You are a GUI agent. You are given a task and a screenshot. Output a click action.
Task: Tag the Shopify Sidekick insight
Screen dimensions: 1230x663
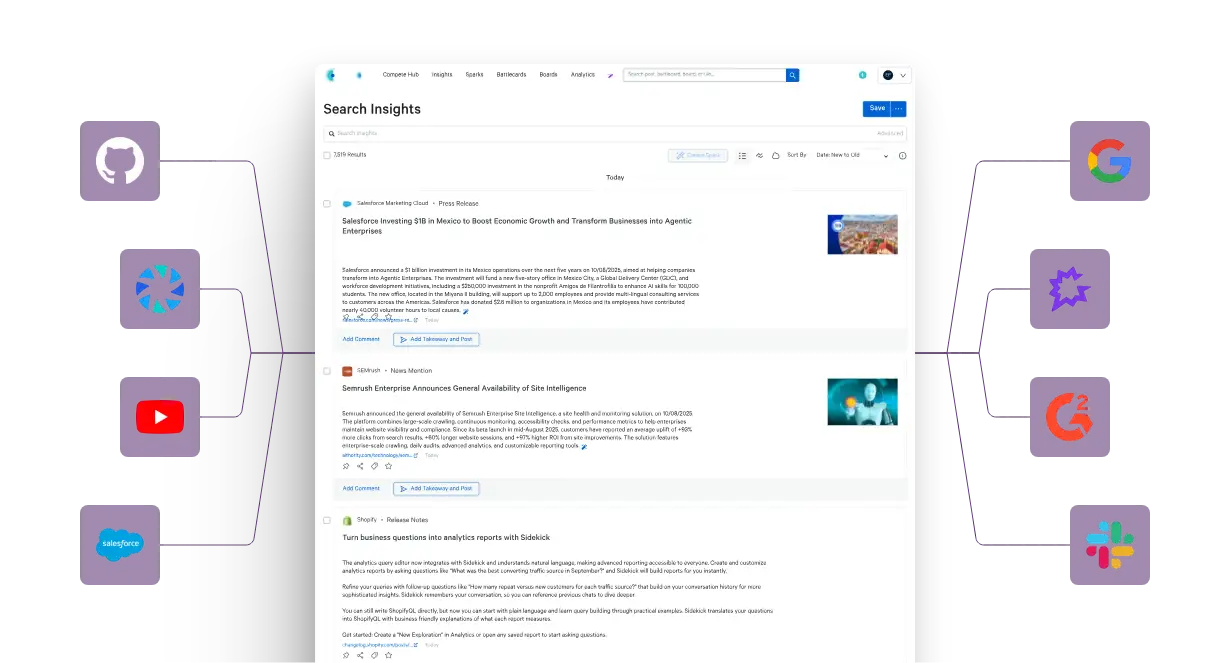pyautogui.click(x=374, y=655)
